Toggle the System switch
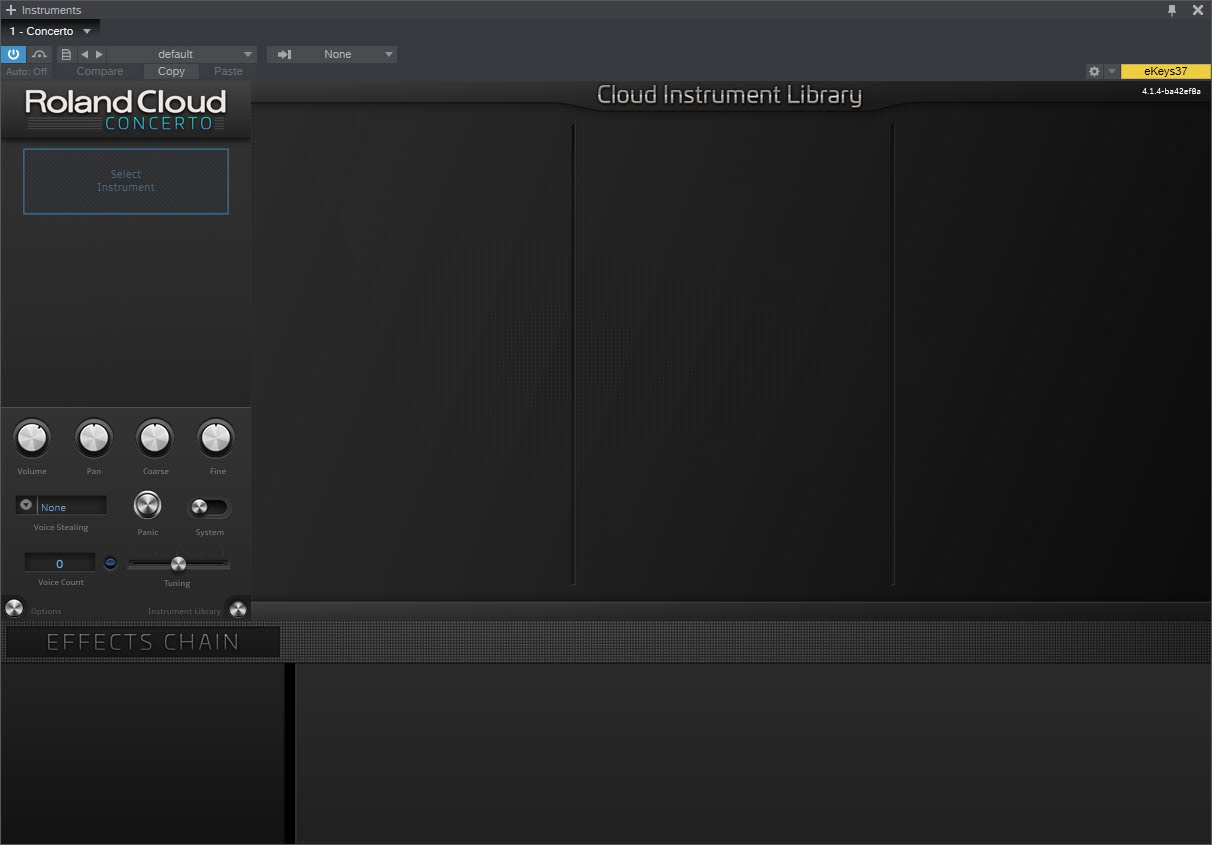This screenshot has width=1212, height=845. (x=210, y=507)
